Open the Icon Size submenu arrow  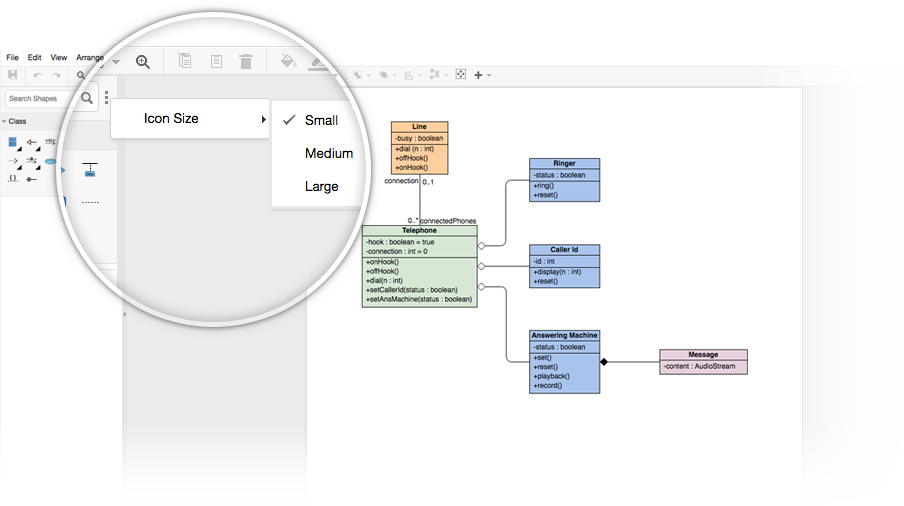(x=263, y=119)
